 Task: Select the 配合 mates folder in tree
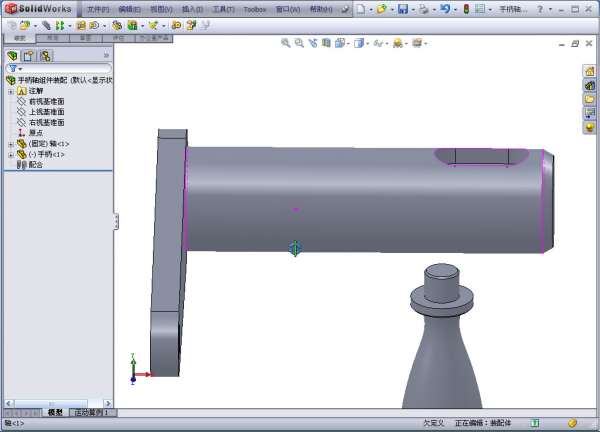30,165
